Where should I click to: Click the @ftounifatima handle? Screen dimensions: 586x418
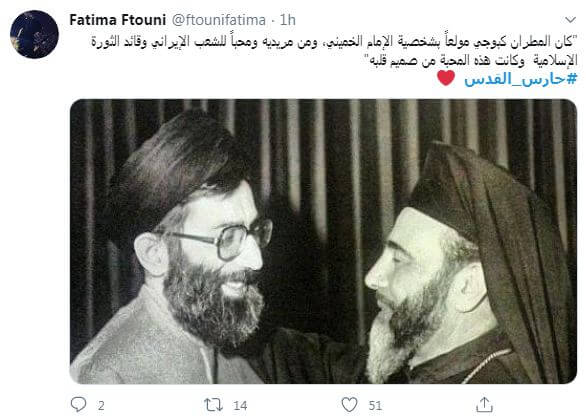click(x=219, y=20)
